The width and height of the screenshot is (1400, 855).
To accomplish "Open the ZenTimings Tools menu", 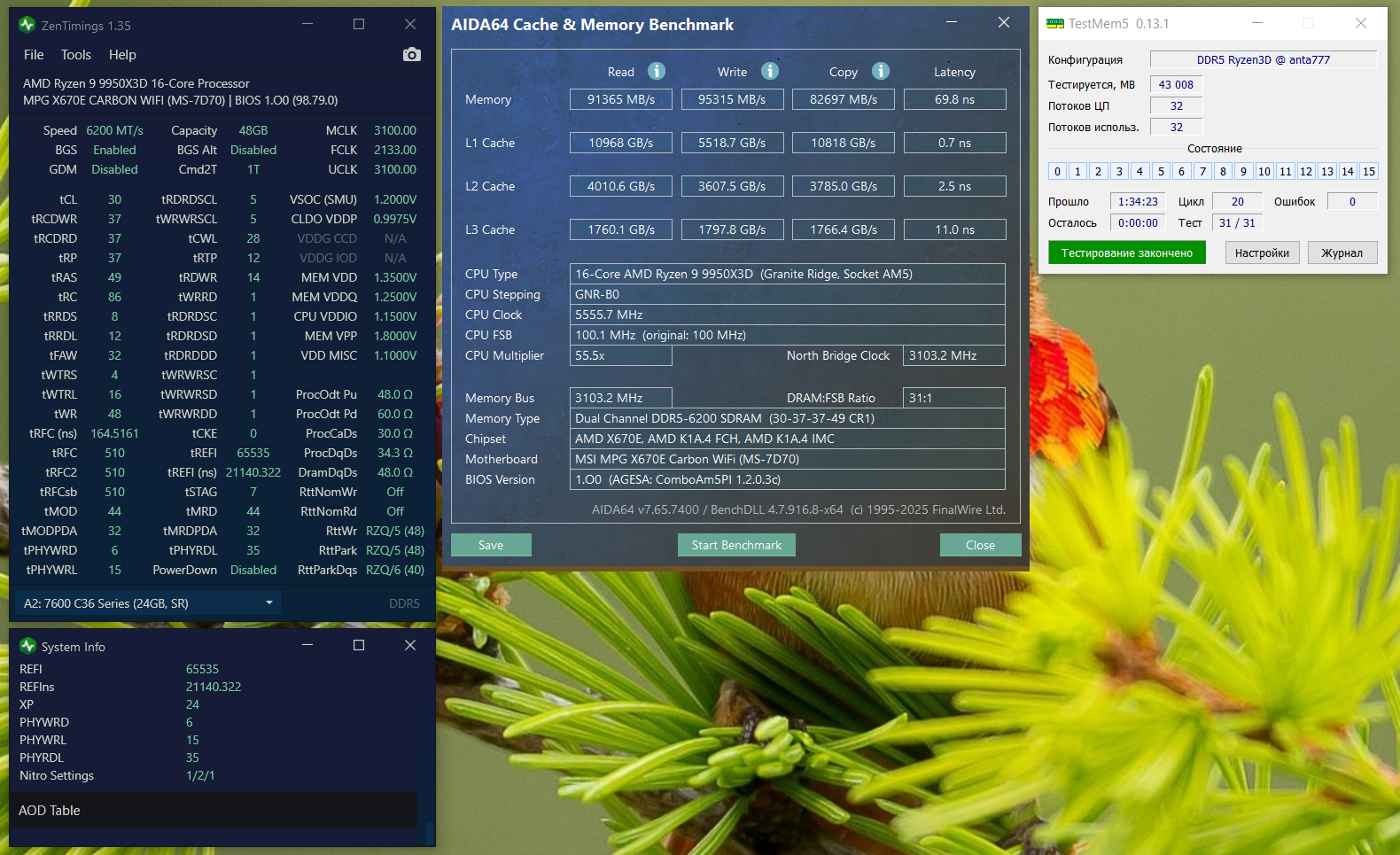I will click(76, 55).
